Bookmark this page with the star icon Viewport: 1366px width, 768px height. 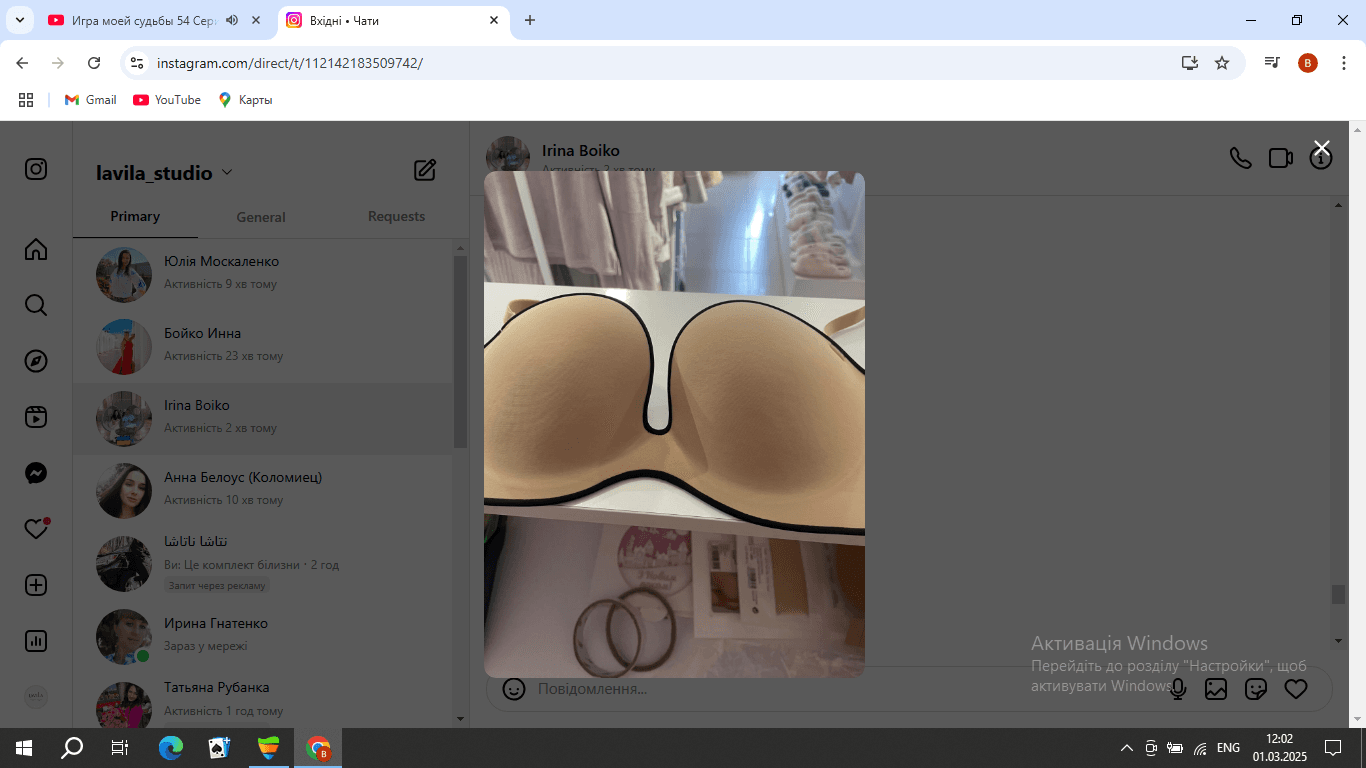[x=1222, y=63]
